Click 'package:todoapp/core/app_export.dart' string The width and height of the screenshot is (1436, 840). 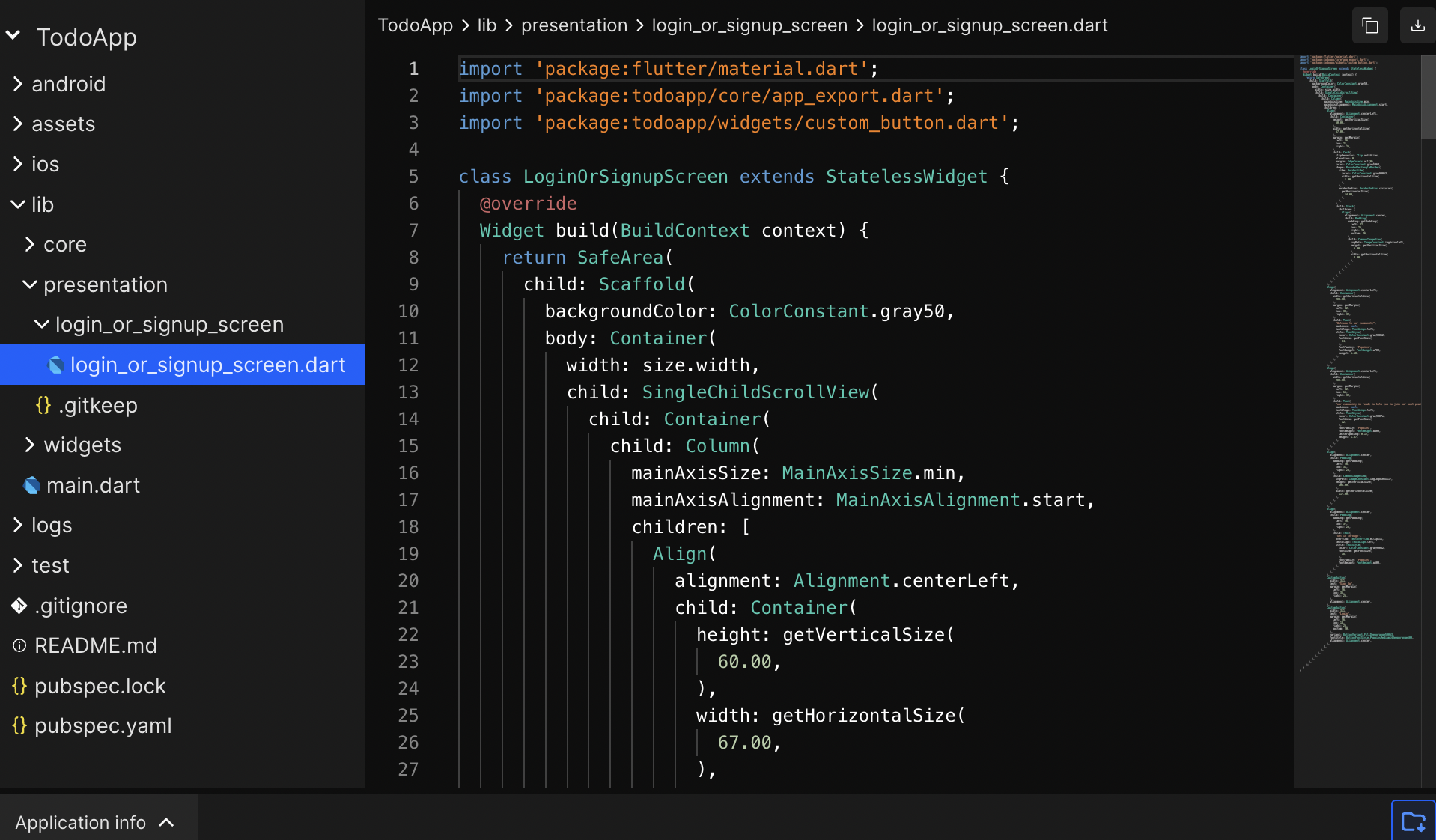point(740,96)
